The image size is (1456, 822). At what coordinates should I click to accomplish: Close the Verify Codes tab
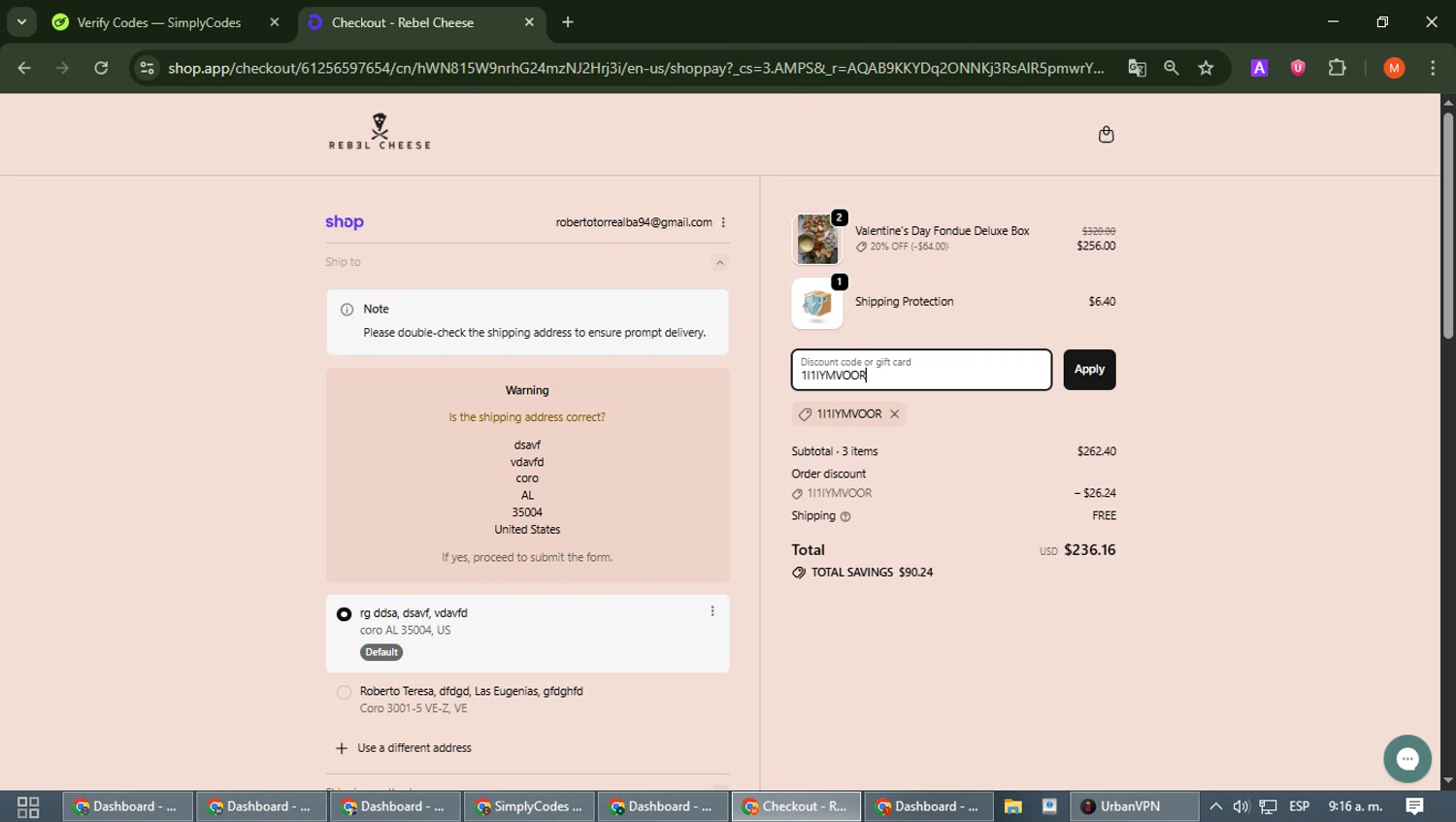(275, 22)
